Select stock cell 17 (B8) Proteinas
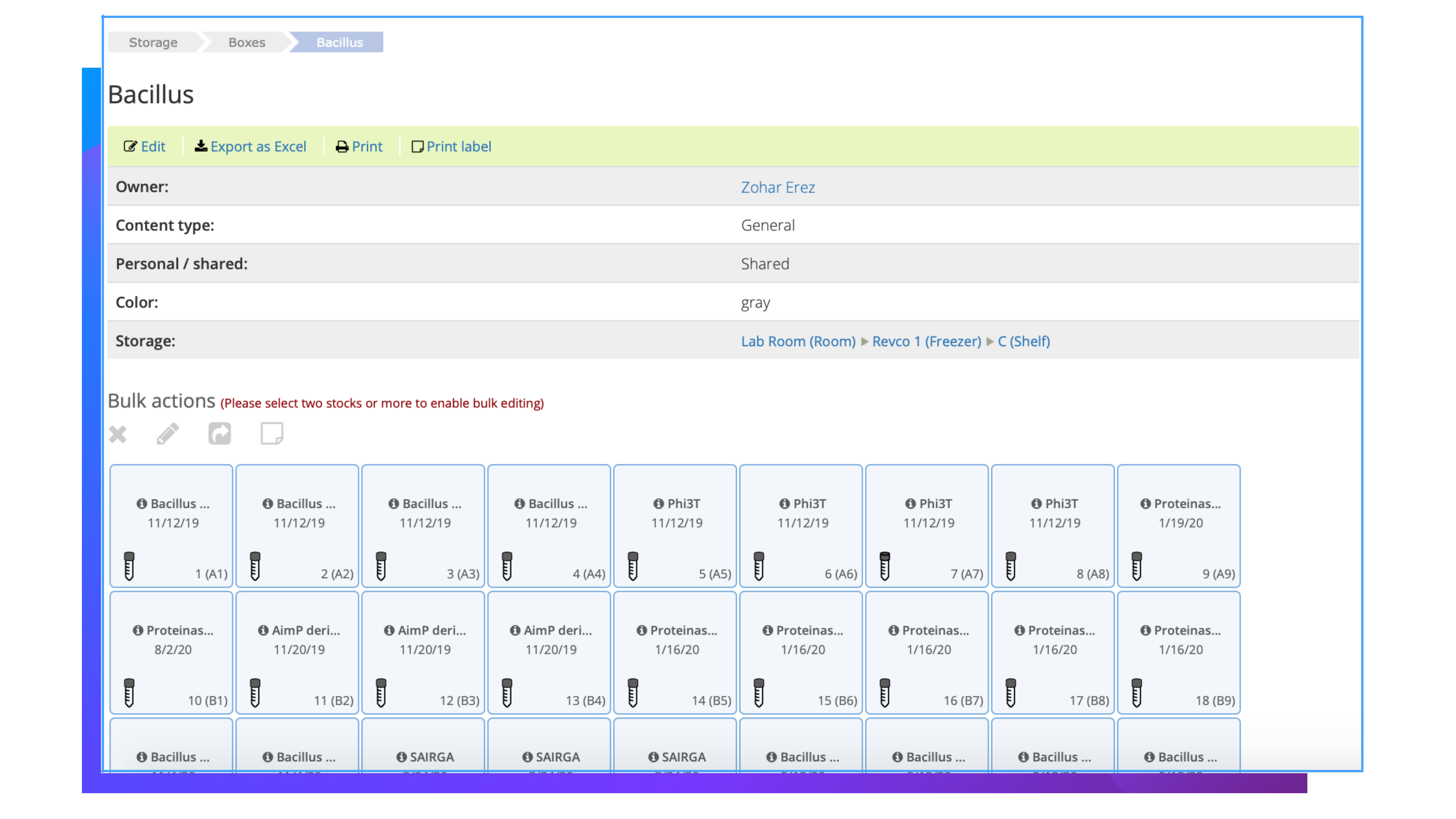Viewport: 1456px width, 819px height. coord(1053,653)
